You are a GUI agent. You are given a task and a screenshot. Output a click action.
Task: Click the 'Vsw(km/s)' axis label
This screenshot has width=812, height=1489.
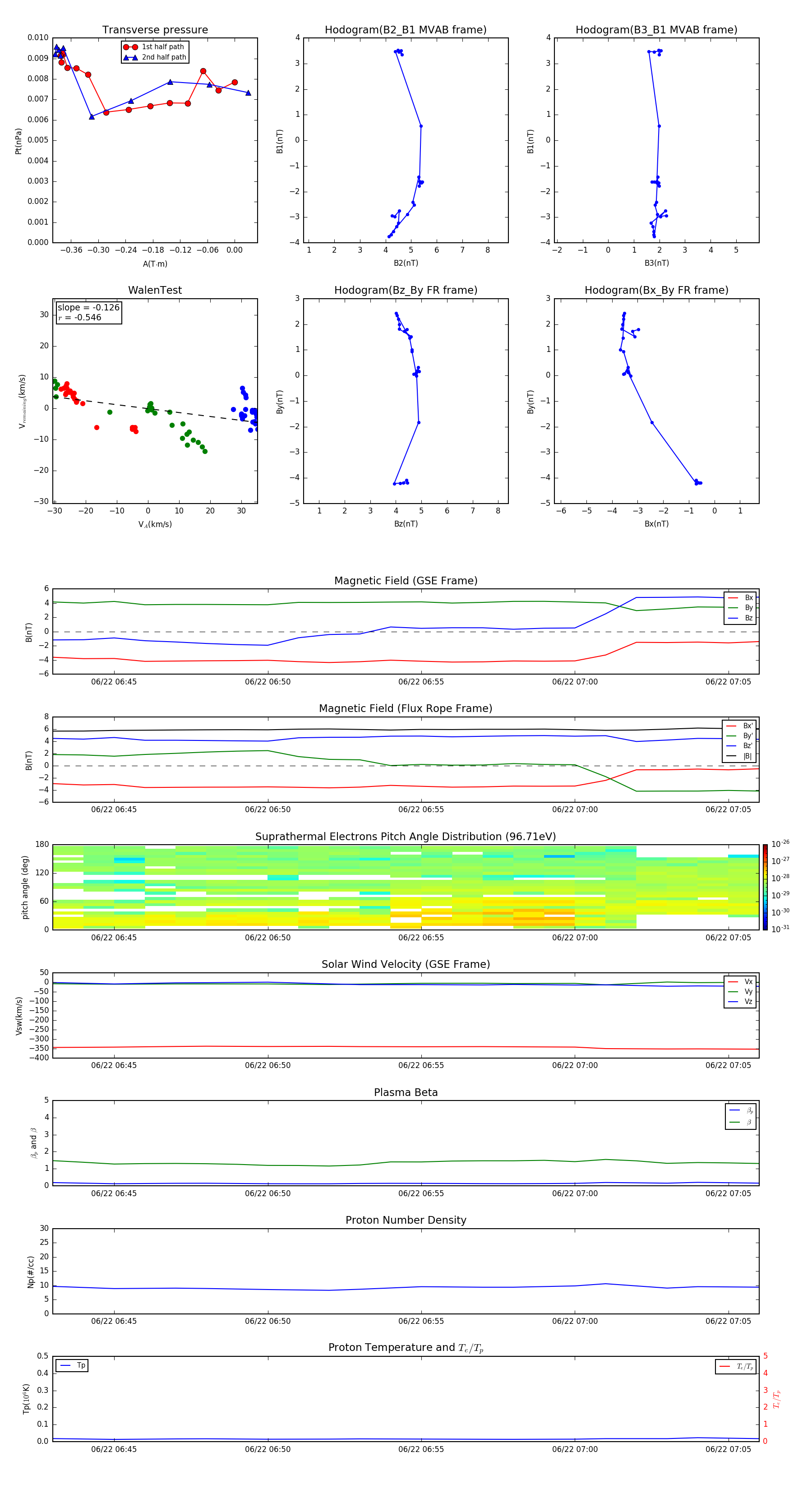[x=18, y=1016]
